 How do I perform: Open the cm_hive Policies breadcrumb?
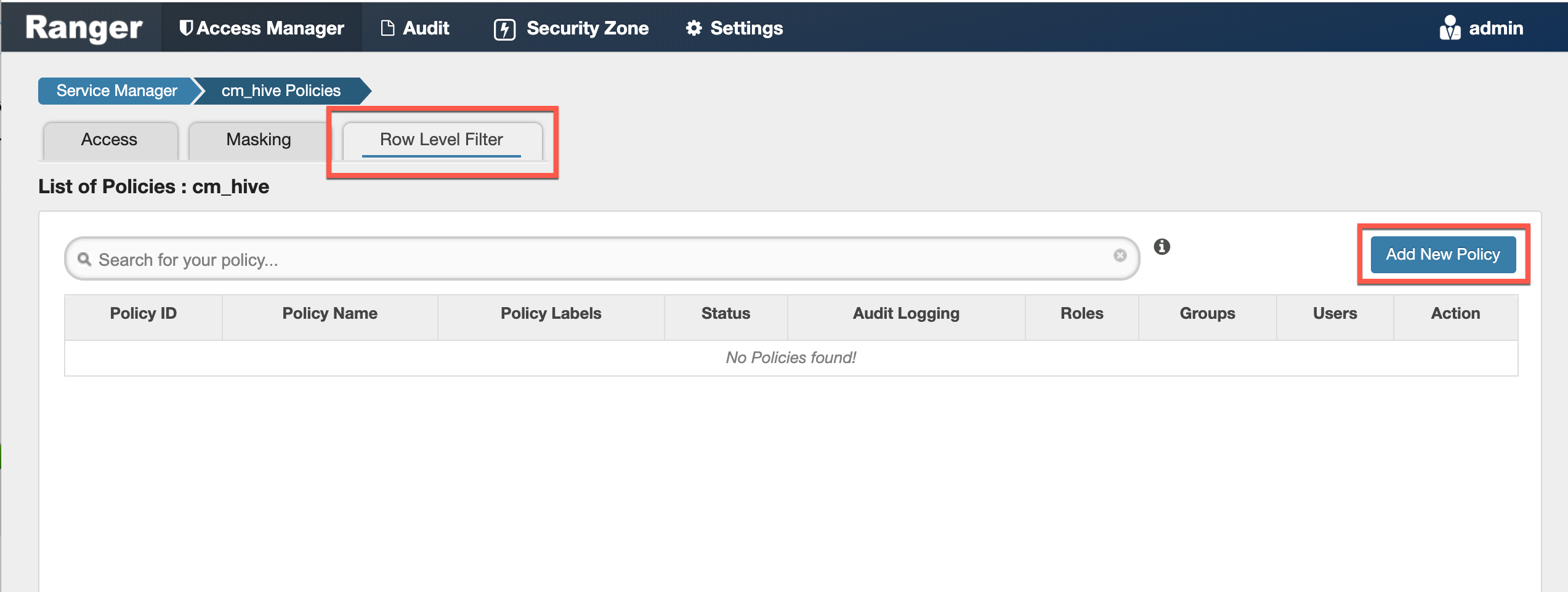coord(281,91)
